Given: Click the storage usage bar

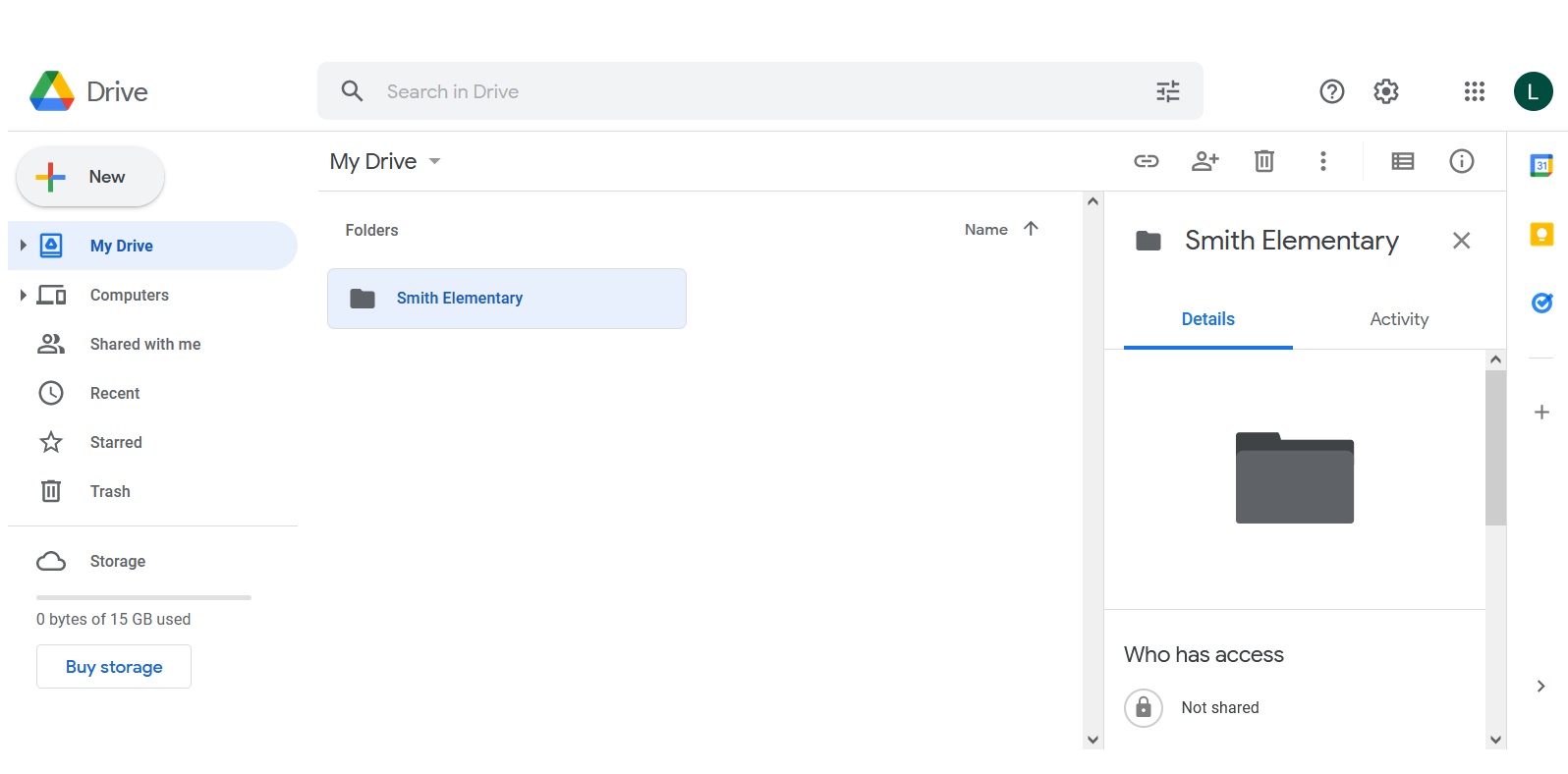Looking at the screenshot, I should point(143,597).
